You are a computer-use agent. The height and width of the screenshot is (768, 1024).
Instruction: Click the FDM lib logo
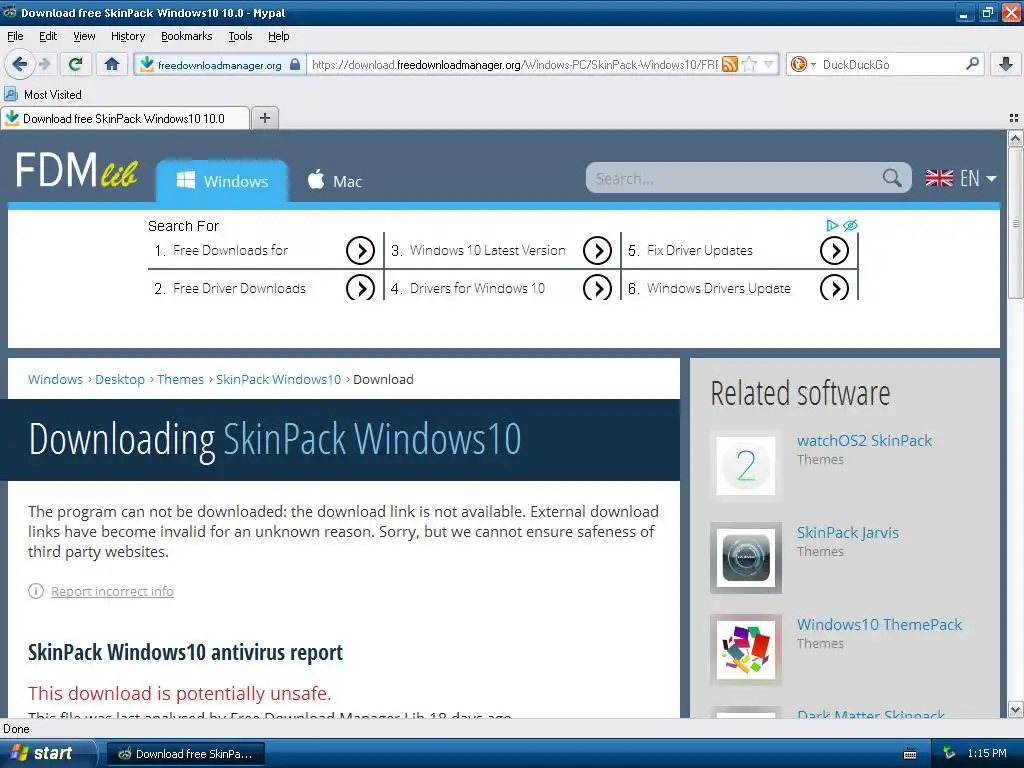click(x=76, y=170)
